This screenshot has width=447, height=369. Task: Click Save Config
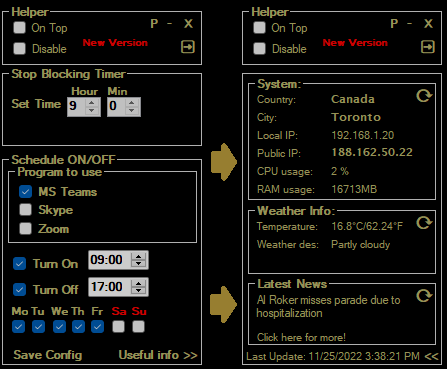48,355
